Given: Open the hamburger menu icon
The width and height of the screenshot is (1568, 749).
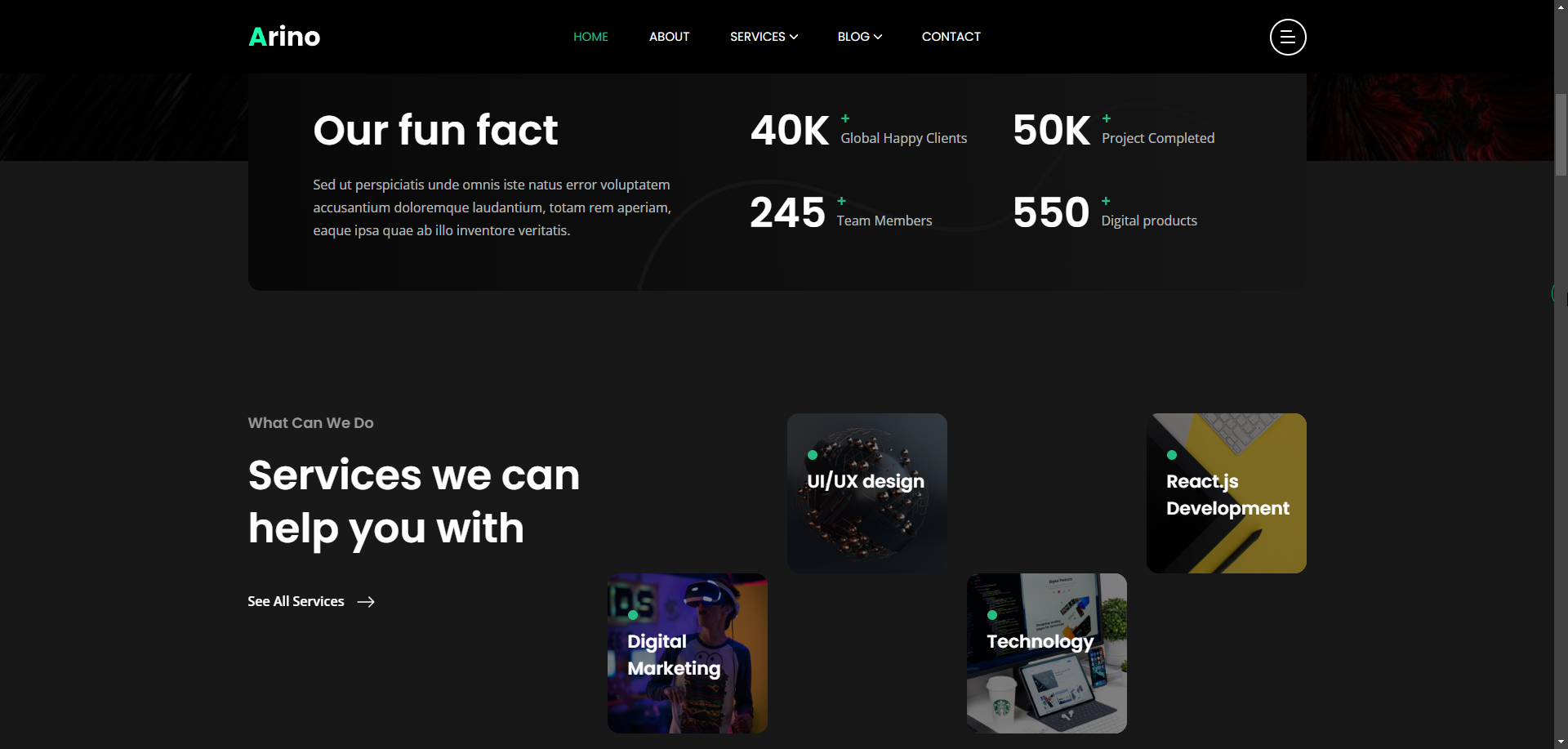Looking at the screenshot, I should [x=1287, y=37].
